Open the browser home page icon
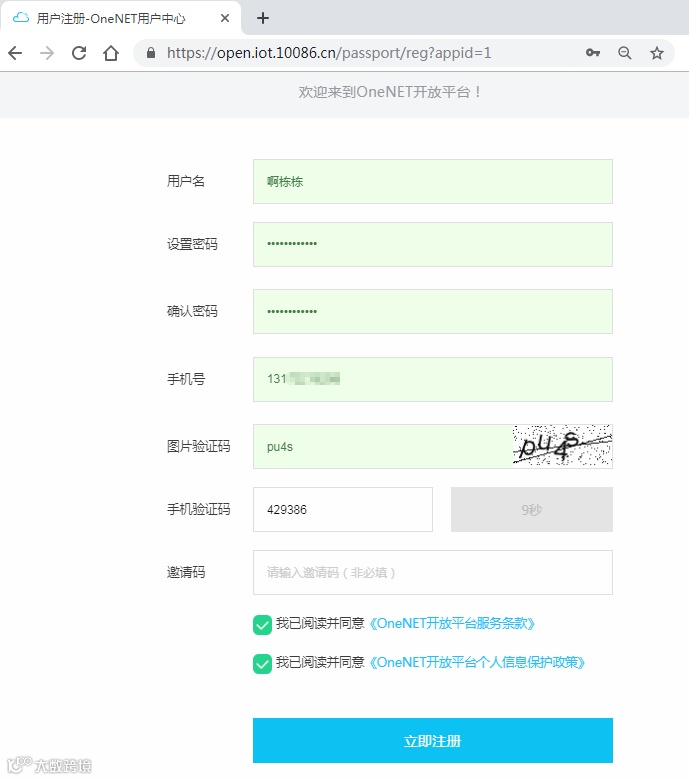689x780 pixels. click(111, 53)
